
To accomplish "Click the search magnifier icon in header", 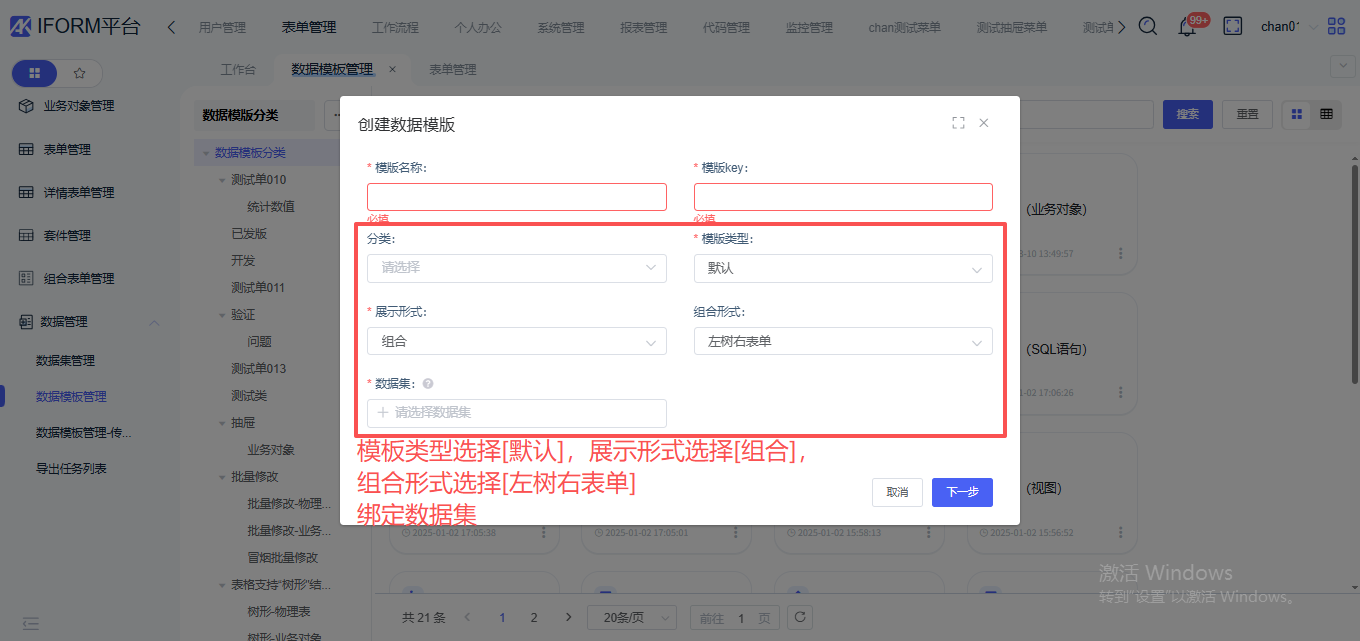I will point(1148,26).
